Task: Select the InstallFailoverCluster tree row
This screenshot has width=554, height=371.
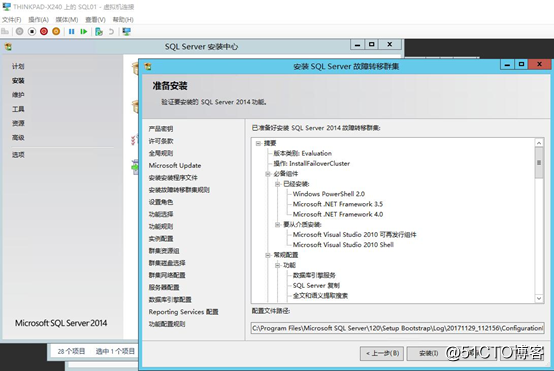Action: click(312, 163)
